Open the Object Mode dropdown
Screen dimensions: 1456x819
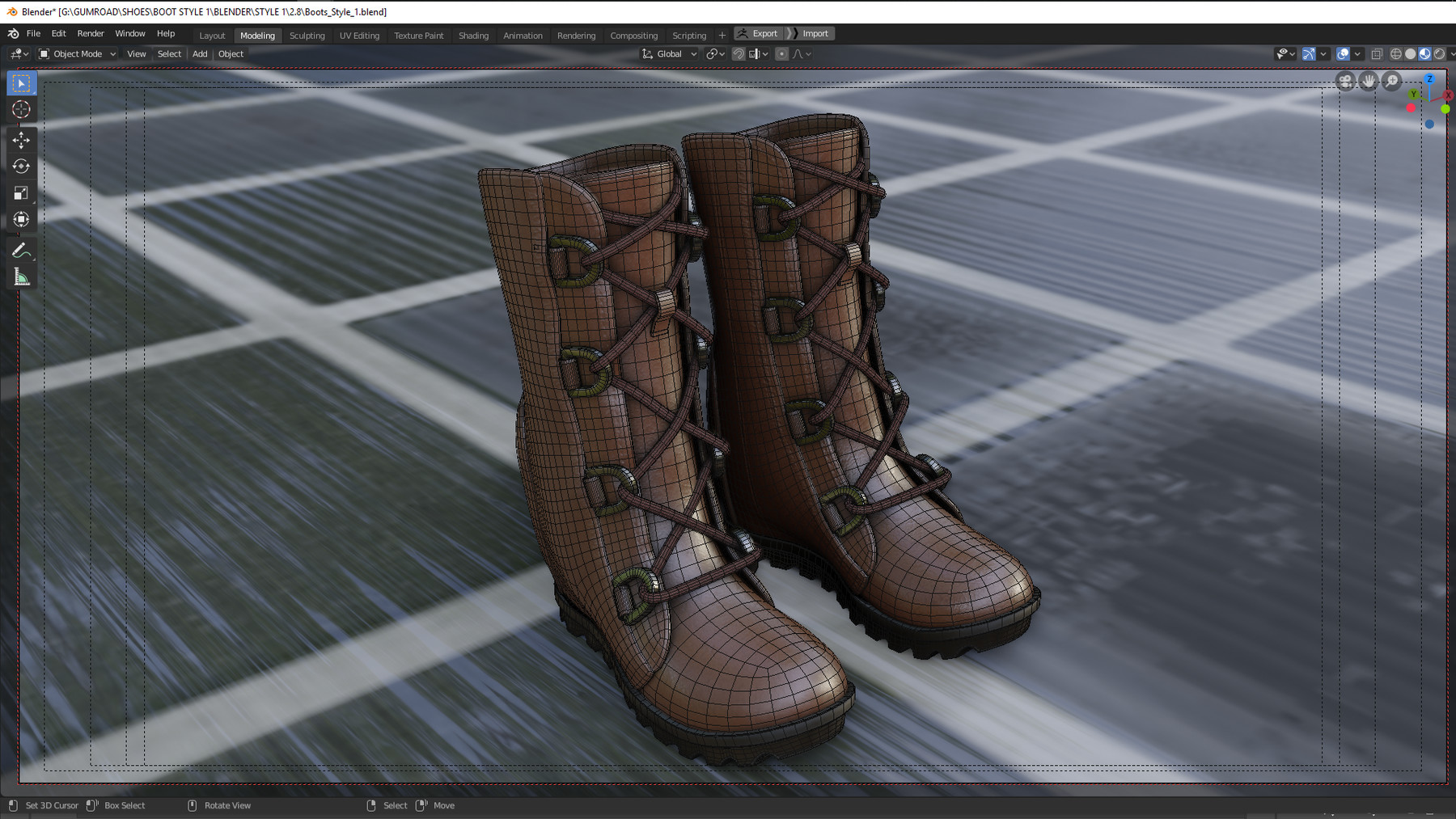[x=78, y=54]
